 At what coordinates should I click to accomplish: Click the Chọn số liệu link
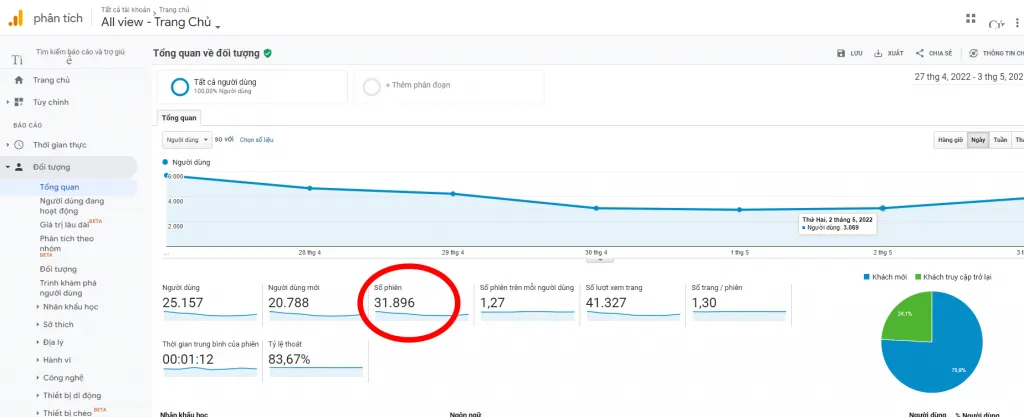tap(257, 140)
